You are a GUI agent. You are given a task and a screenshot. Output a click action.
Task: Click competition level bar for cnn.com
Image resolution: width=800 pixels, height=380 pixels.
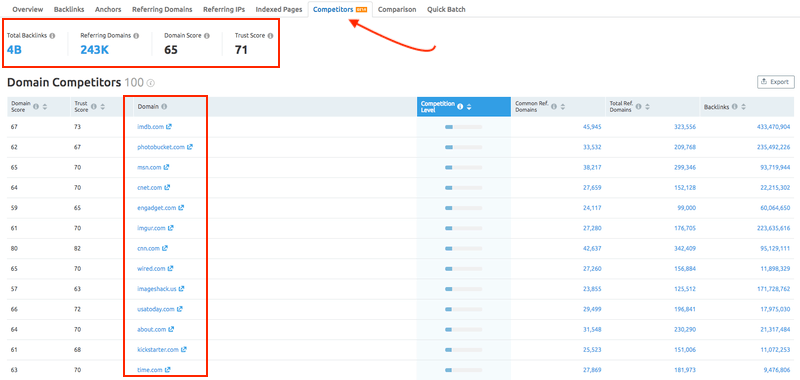463,248
